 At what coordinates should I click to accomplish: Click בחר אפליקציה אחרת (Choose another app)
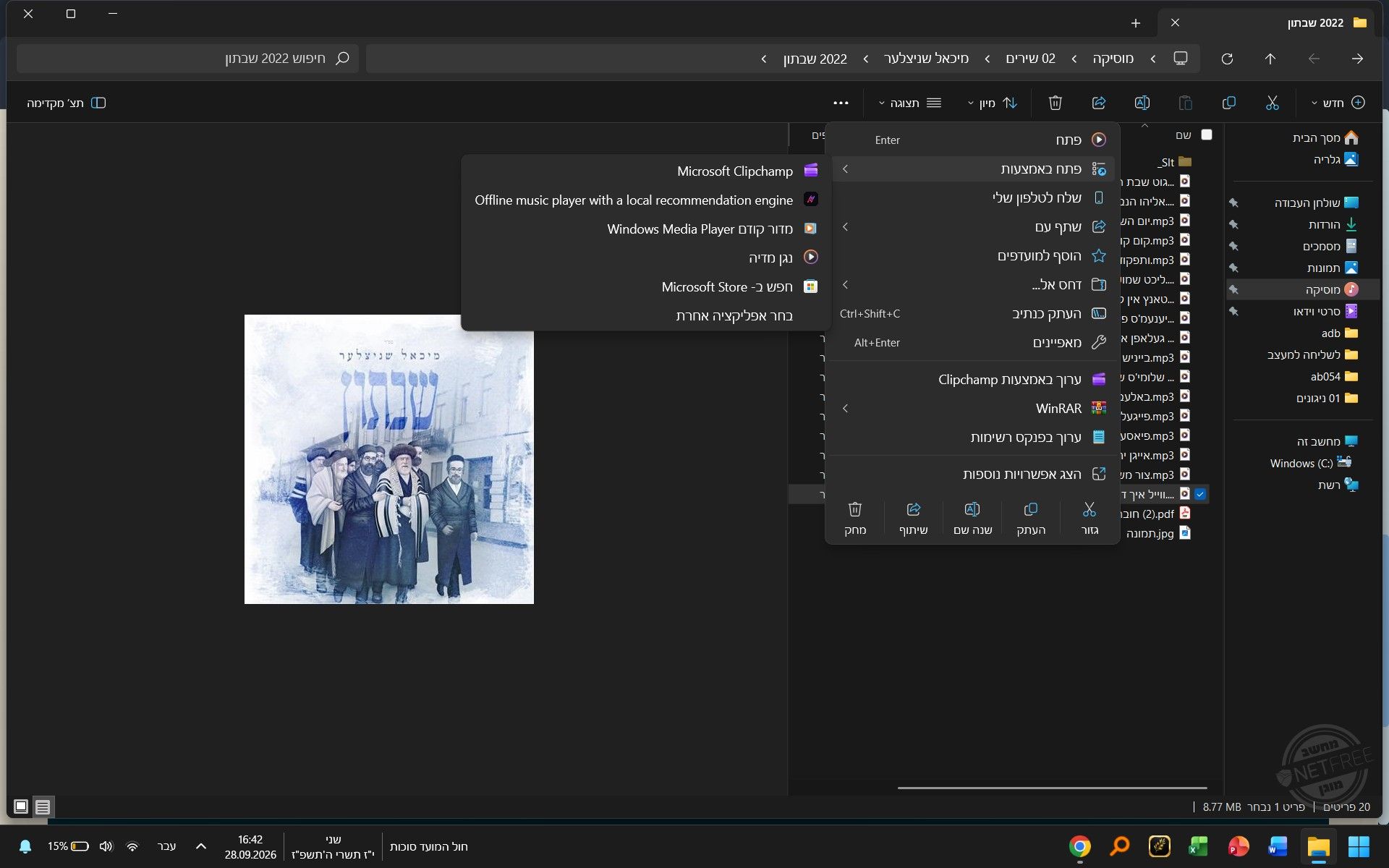coord(646,315)
